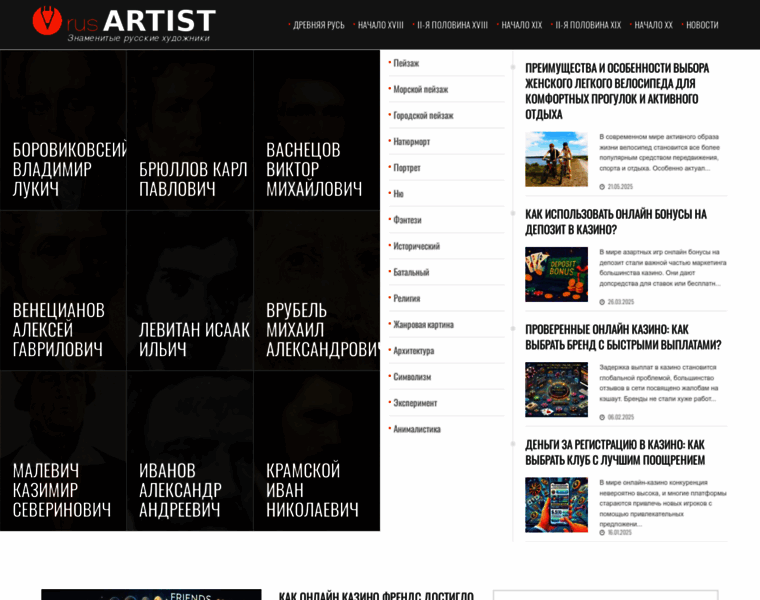Click the Deposit Bonus article thumbnail
The height and width of the screenshot is (600, 760).
click(556, 274)
